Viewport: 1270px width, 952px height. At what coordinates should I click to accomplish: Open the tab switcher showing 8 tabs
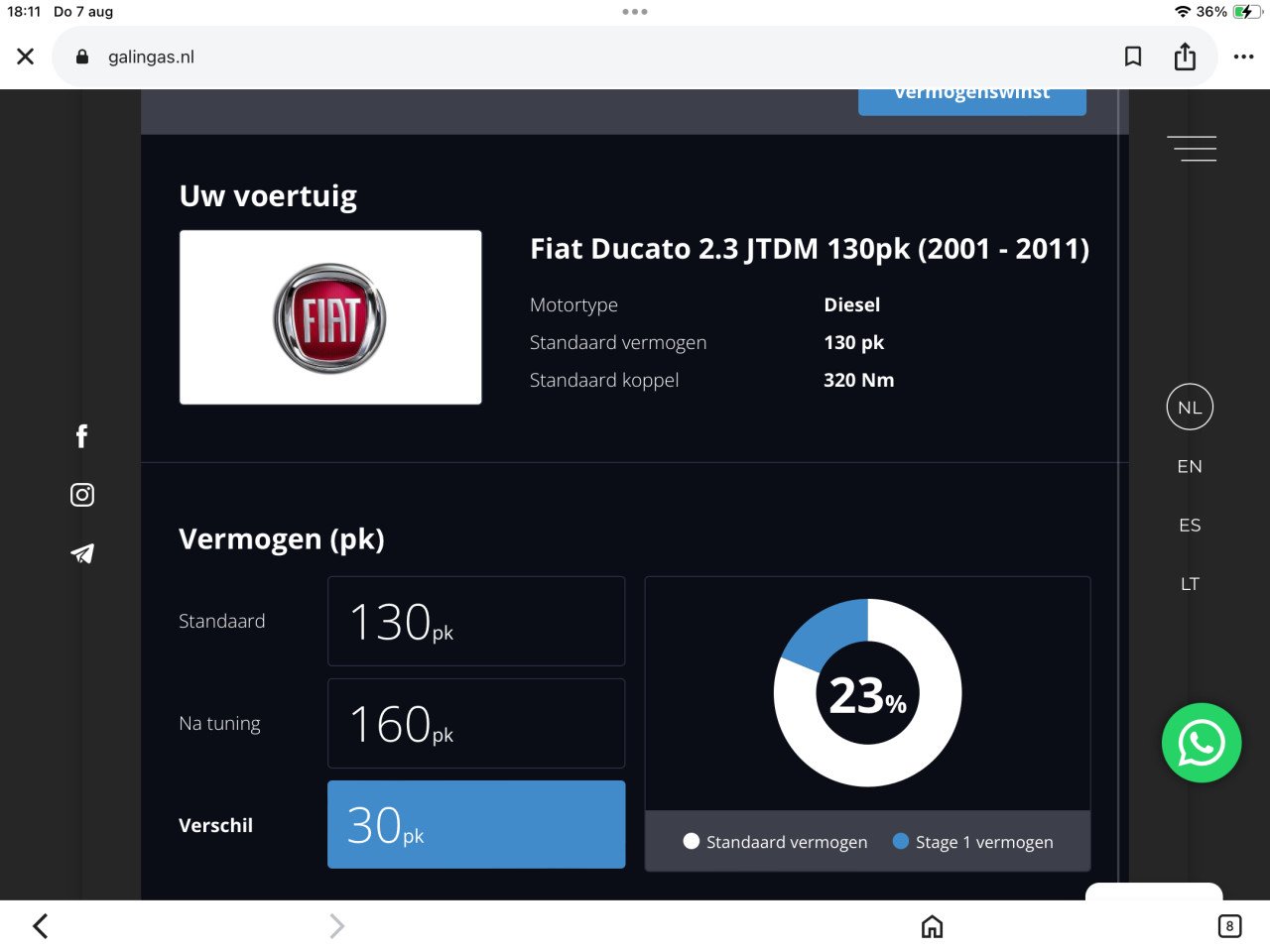tap(1228, 926)
